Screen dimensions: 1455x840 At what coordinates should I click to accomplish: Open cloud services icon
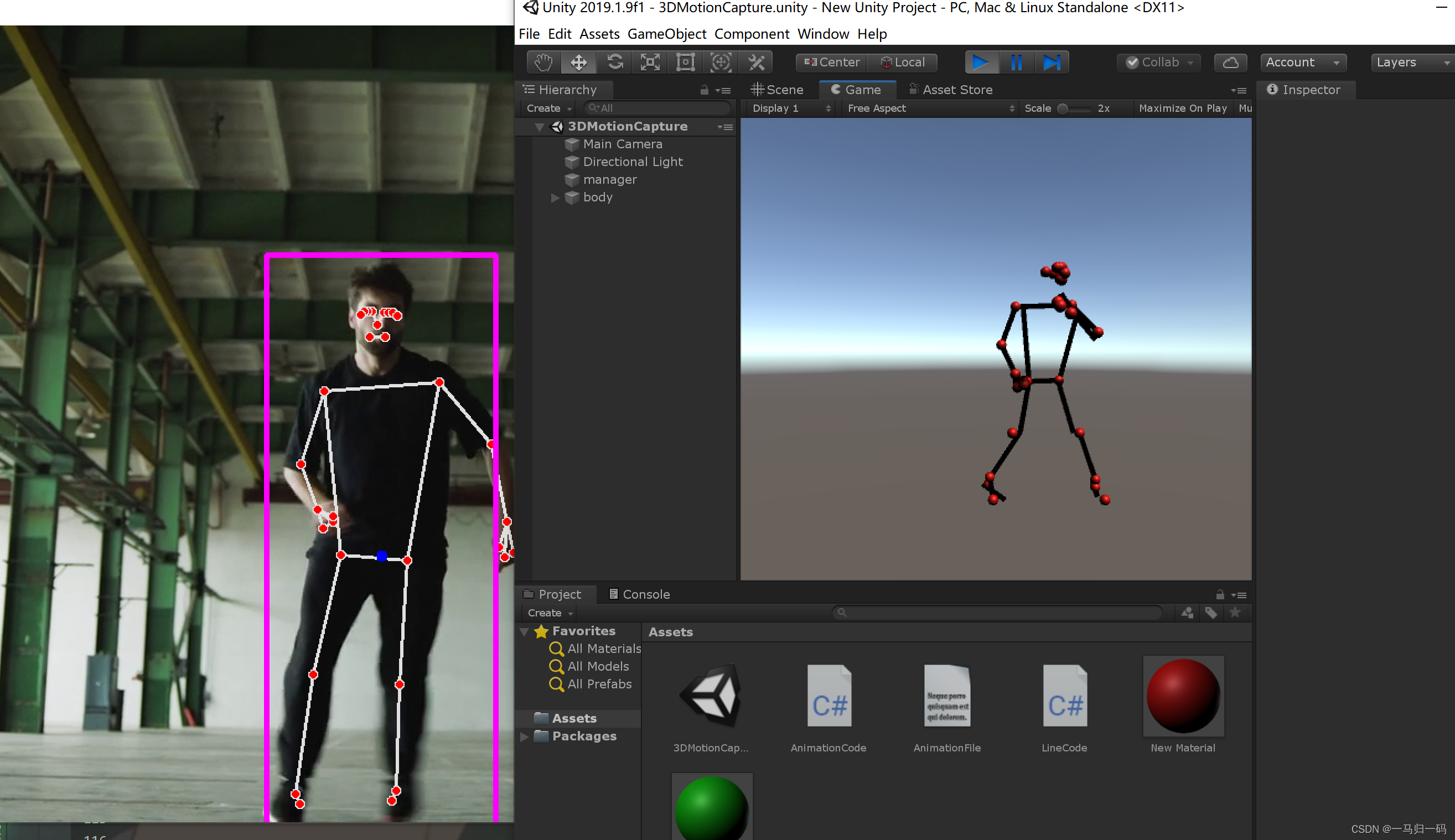[1230, 63]
